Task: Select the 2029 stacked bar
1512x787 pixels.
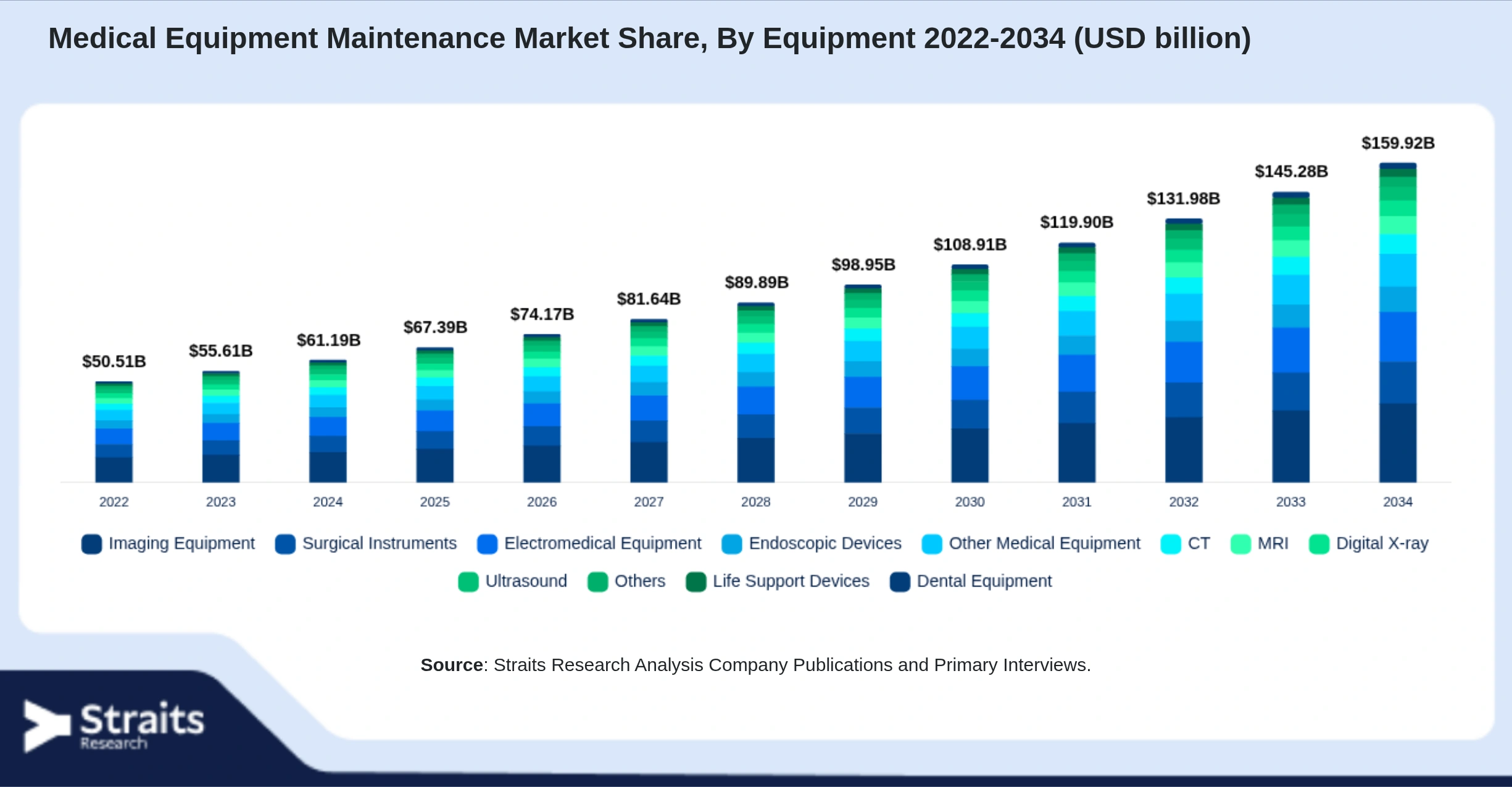Action: coord(863,384)
